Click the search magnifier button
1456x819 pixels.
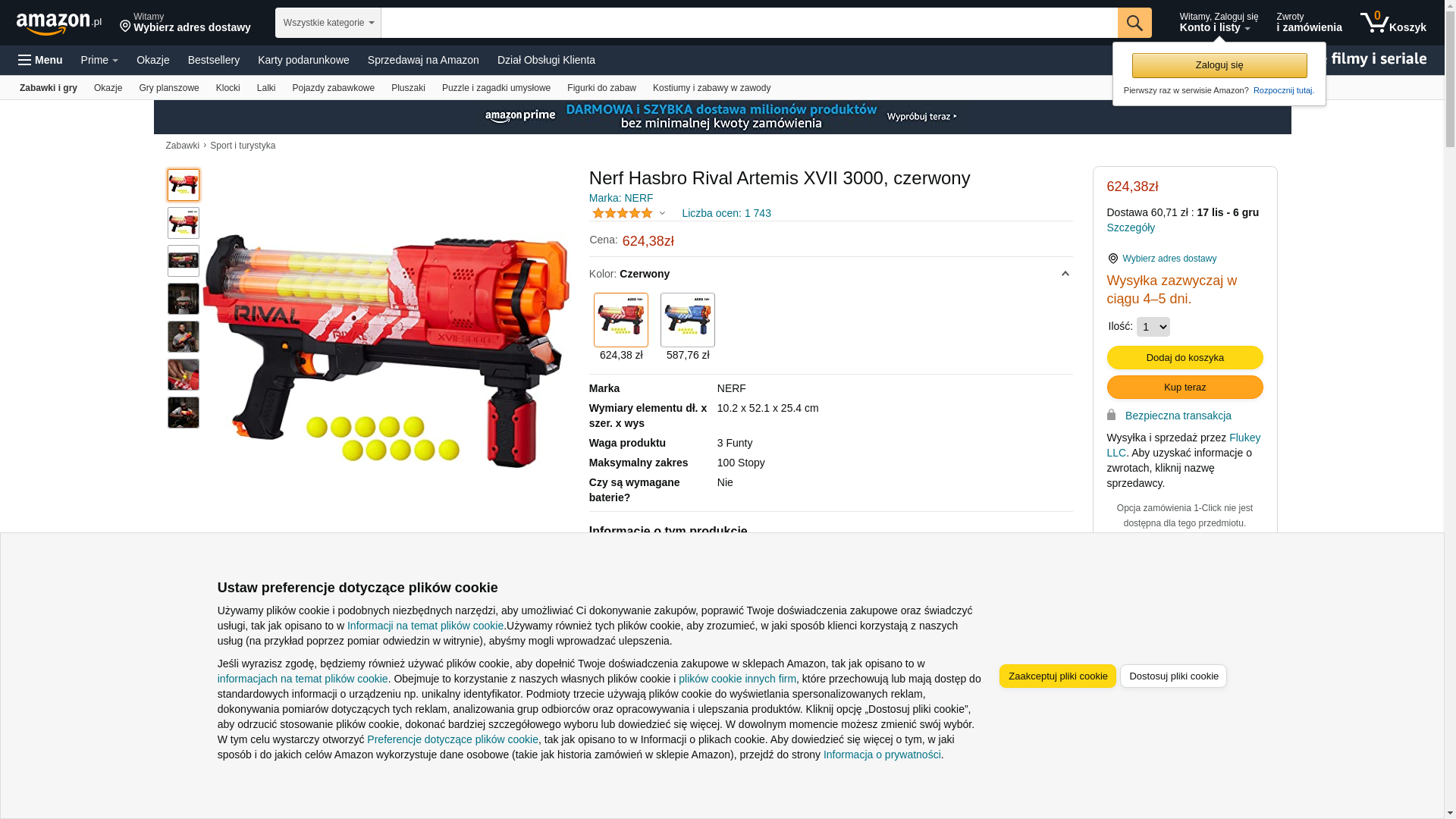point(1134,23)
